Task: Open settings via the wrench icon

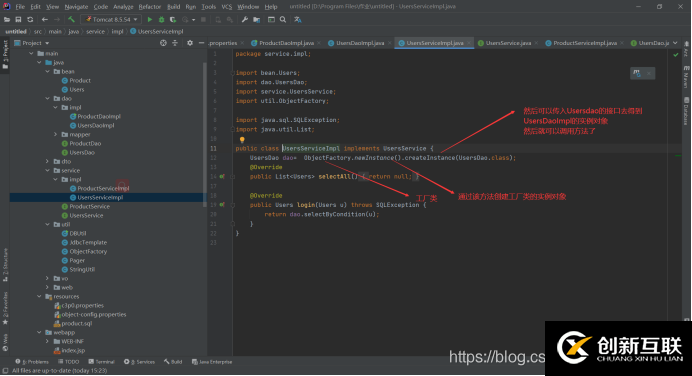Action: (x=245, y=19)
